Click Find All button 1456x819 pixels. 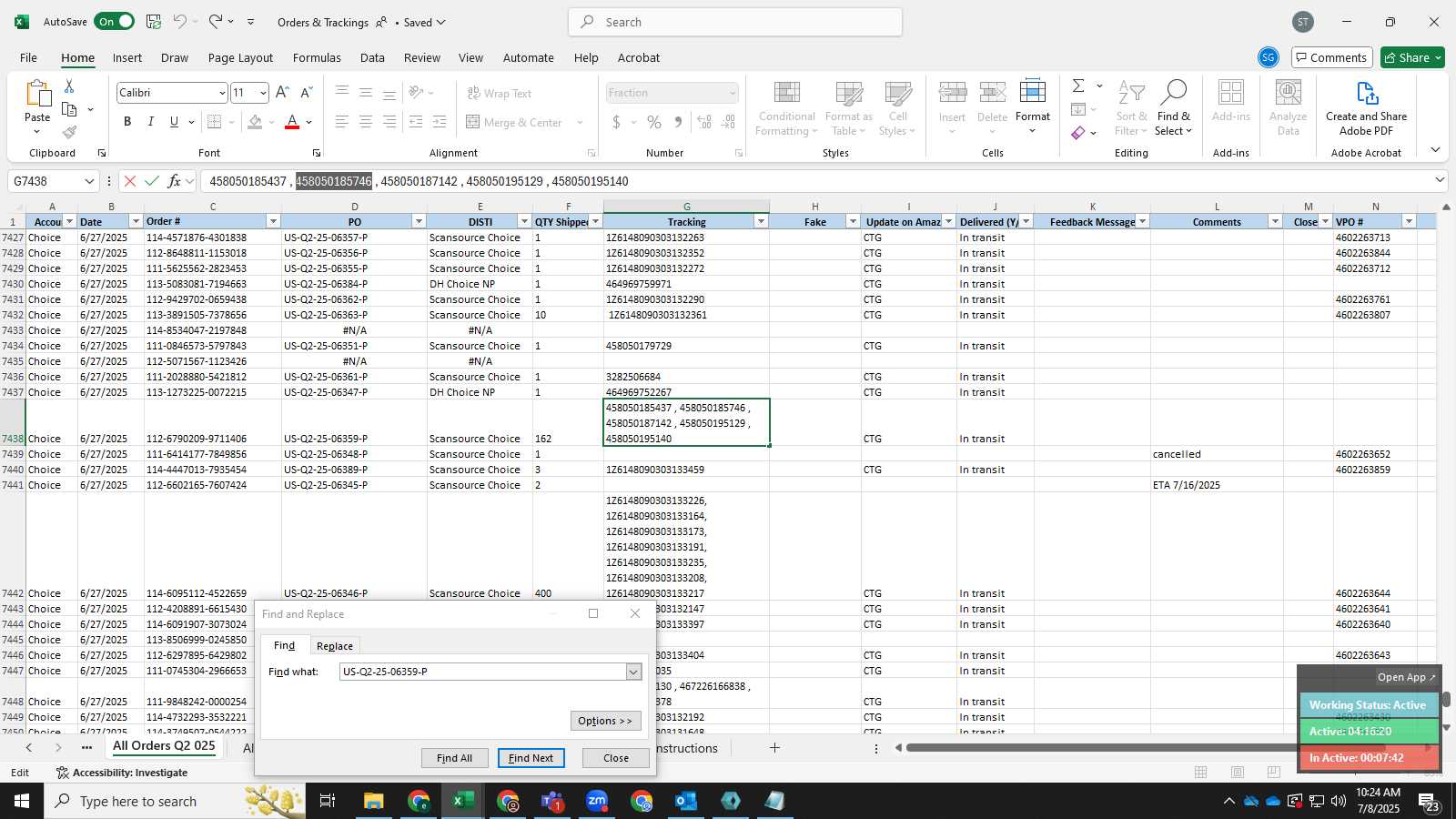[x=454, y=758]
